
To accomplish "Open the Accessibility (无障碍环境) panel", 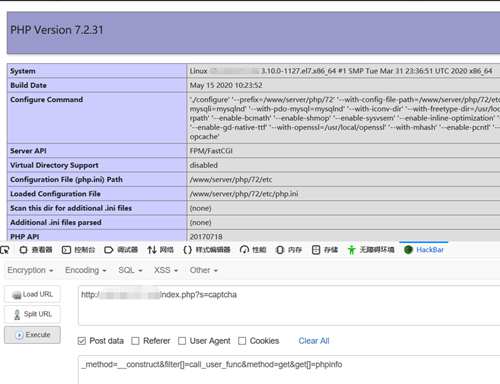I will click(x=371, y=250).
